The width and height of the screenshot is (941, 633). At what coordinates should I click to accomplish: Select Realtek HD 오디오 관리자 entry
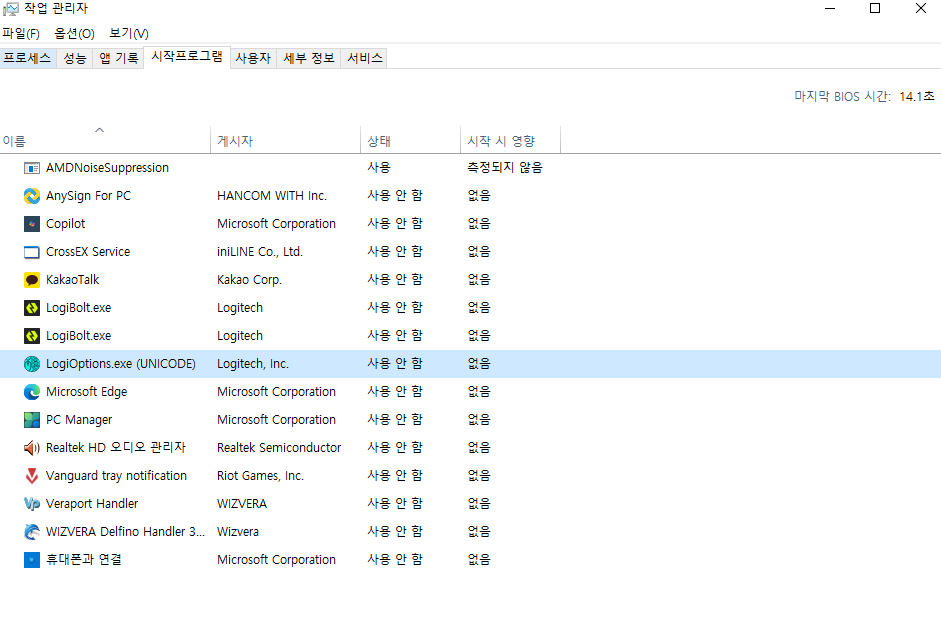tap(116, 448)
